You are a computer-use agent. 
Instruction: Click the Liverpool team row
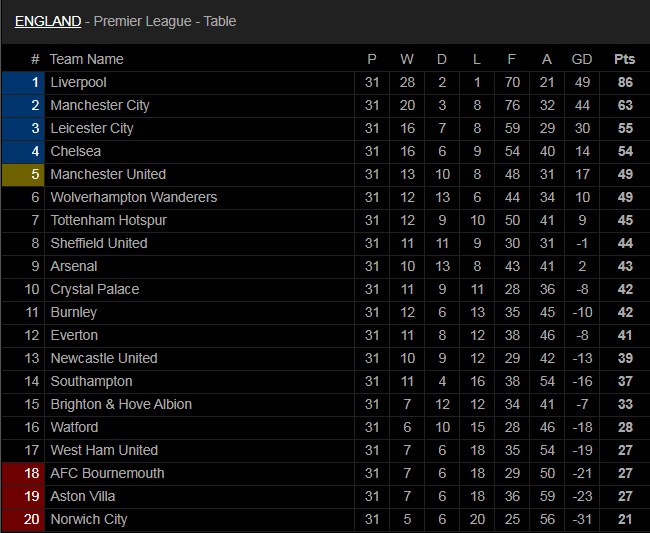[x=325, y=82]
